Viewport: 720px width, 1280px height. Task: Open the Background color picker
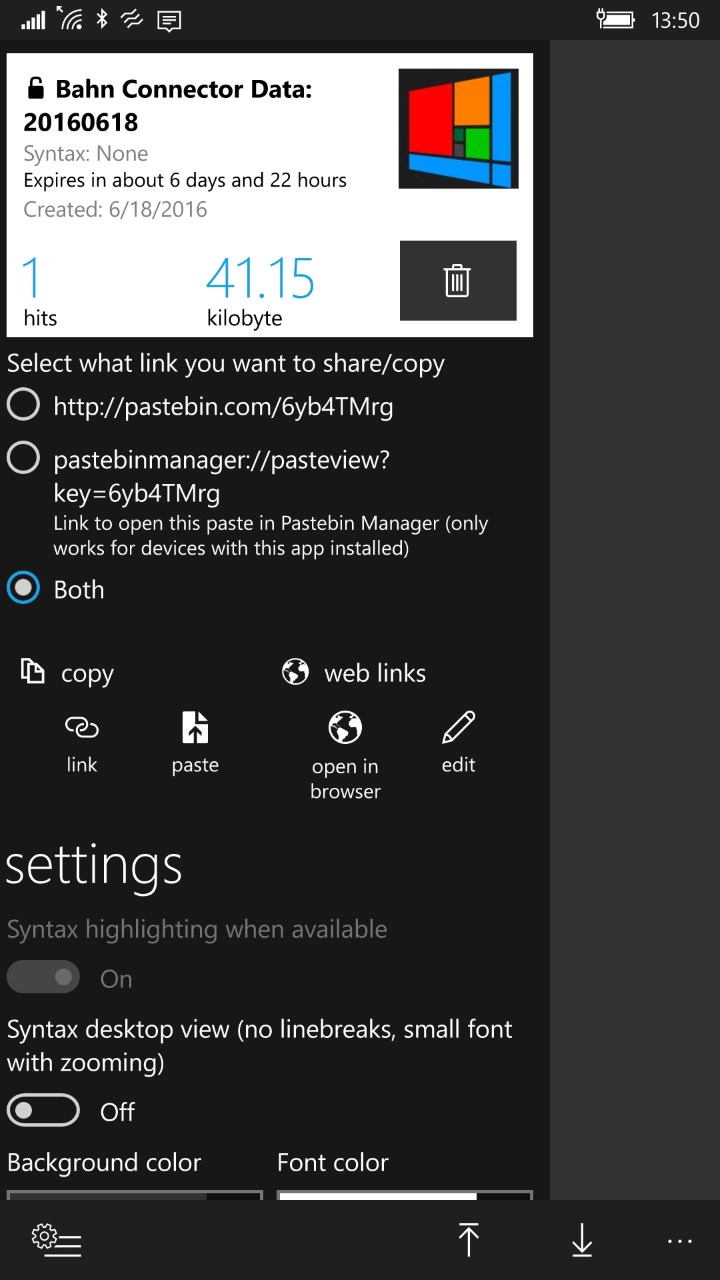(x=134, y=1195)
